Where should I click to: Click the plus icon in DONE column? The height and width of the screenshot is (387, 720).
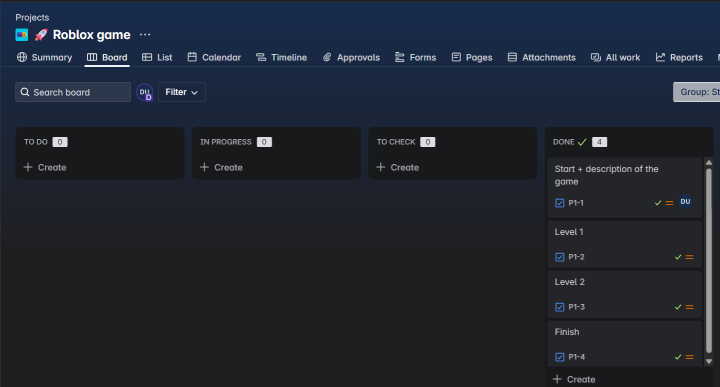coord(557,379)
